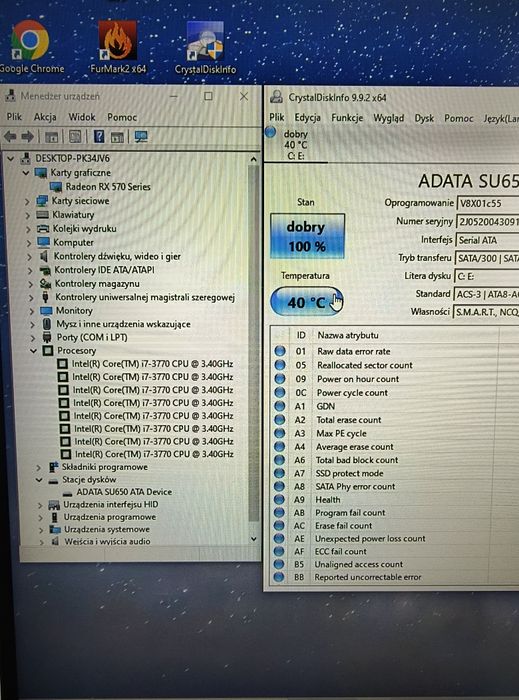This screenshot has height=700, width=519.
Task: Collapse the Karty graficzne category
Action: (x=26, y=172)
